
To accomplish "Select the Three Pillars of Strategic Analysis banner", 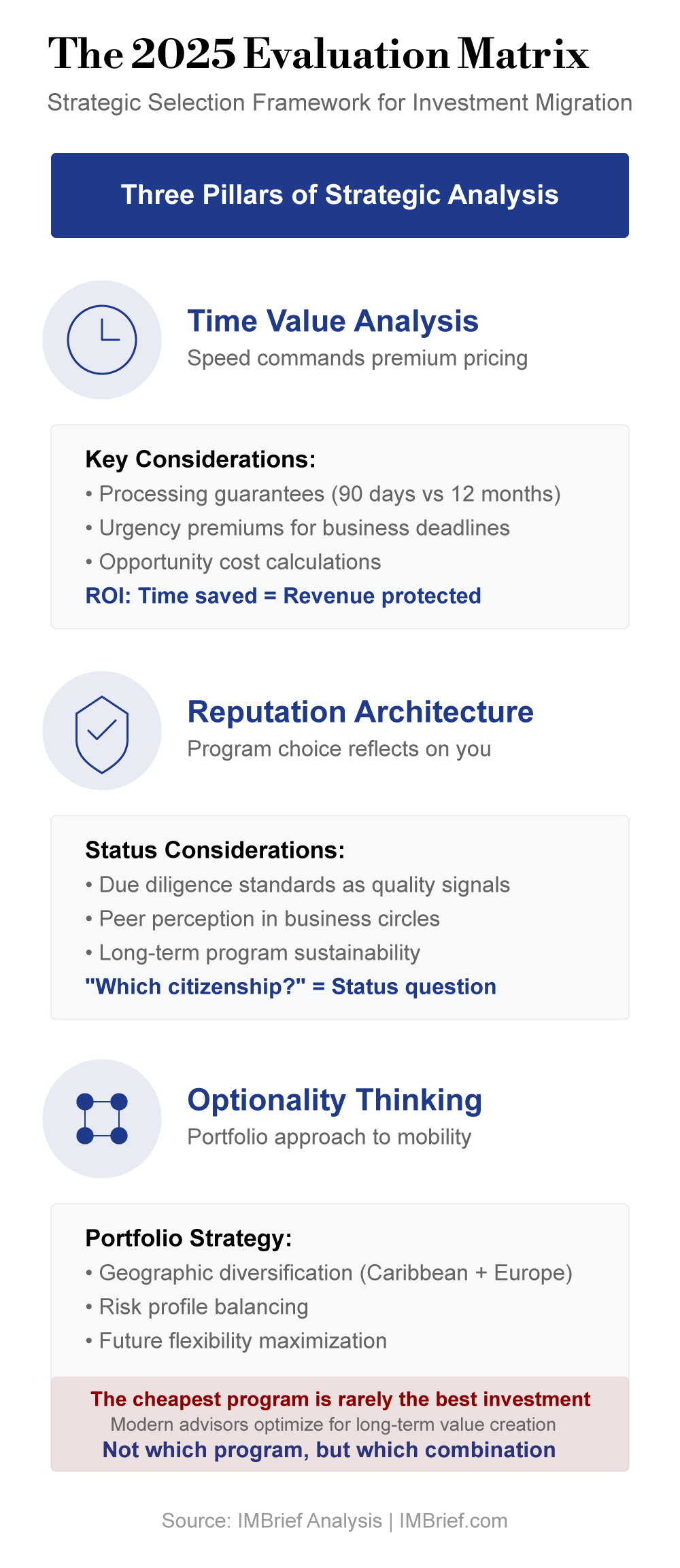I will point(340,195).
